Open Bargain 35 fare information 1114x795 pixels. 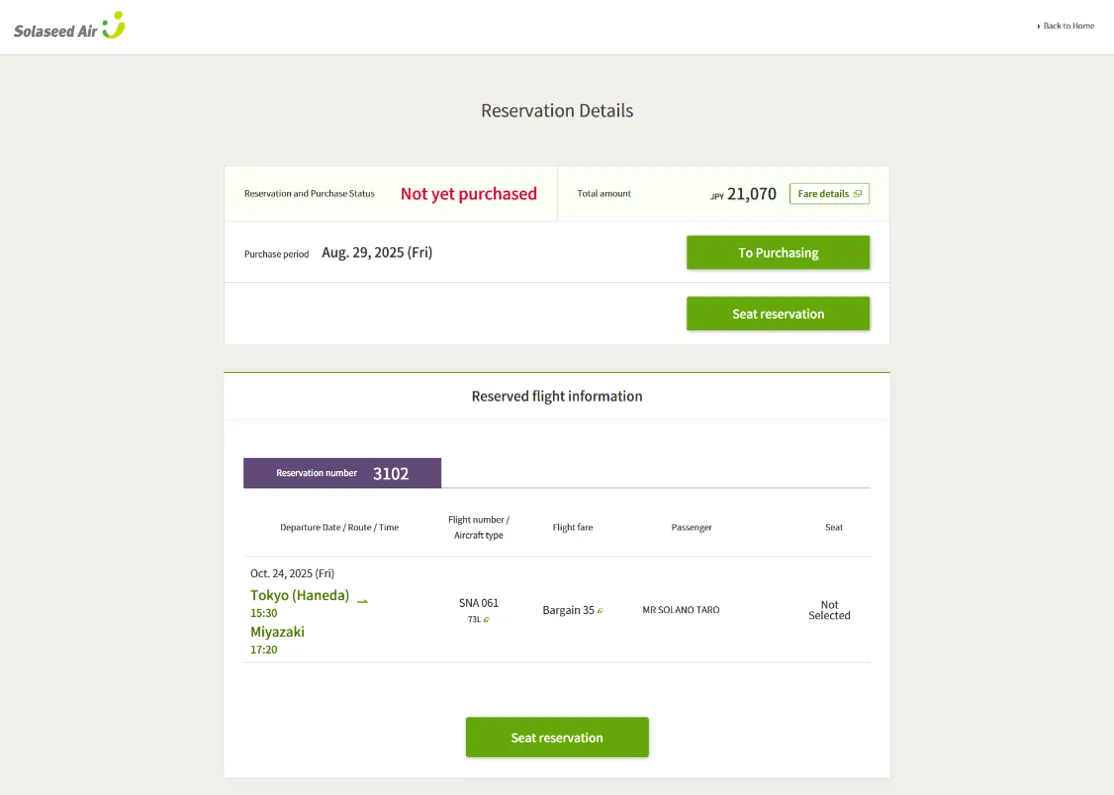click(x=568, y=610)
